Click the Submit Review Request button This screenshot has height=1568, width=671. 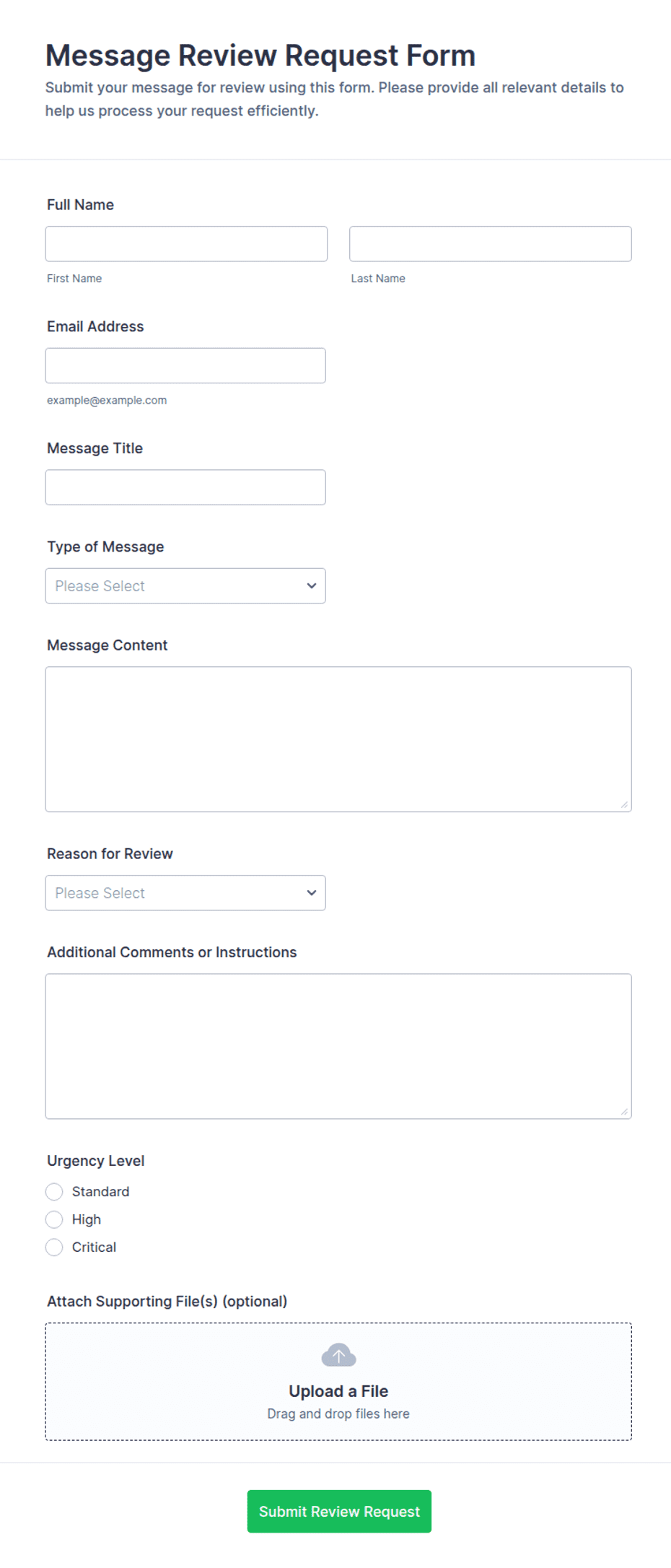click(x=339, y=1511)
